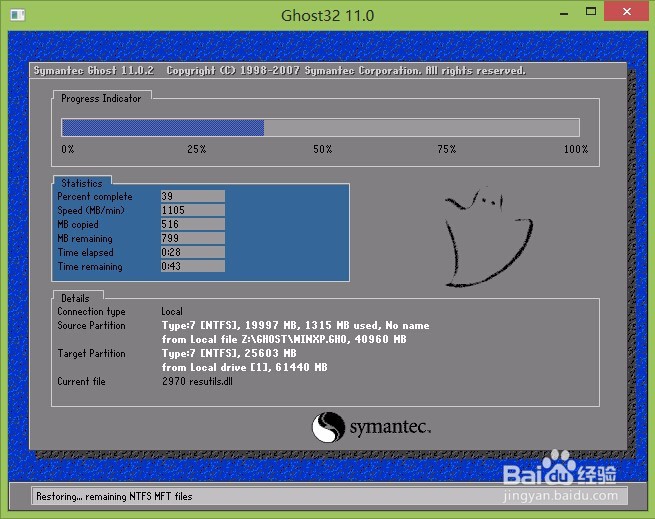Click the 75% progress mark
The height and width of the screenshot is (519, 655).
click(447, 149)
